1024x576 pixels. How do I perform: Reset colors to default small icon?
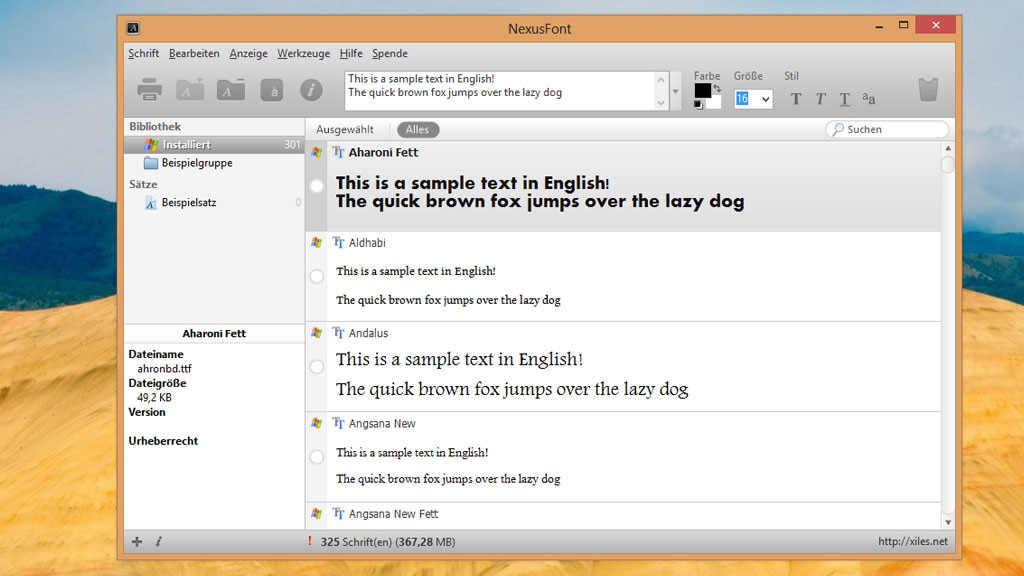click(x=698, y=104)
